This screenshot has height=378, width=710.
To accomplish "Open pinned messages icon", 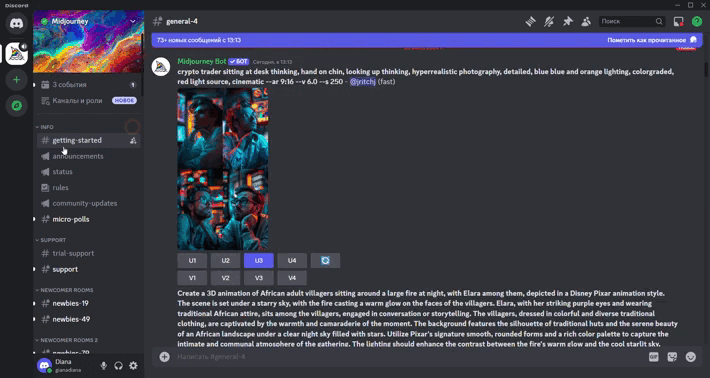I will point(567,21).
